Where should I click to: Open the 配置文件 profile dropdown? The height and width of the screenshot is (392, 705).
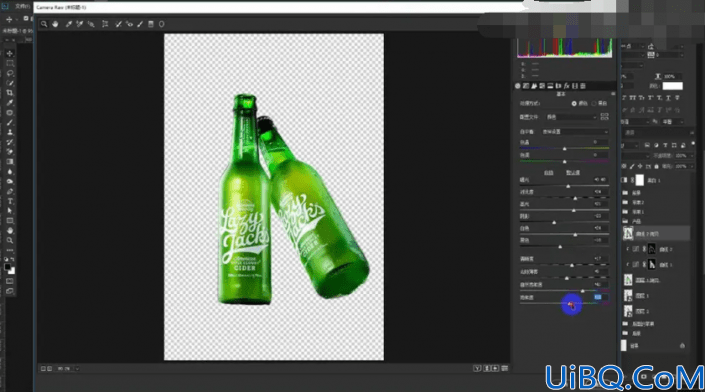[571, 117]
